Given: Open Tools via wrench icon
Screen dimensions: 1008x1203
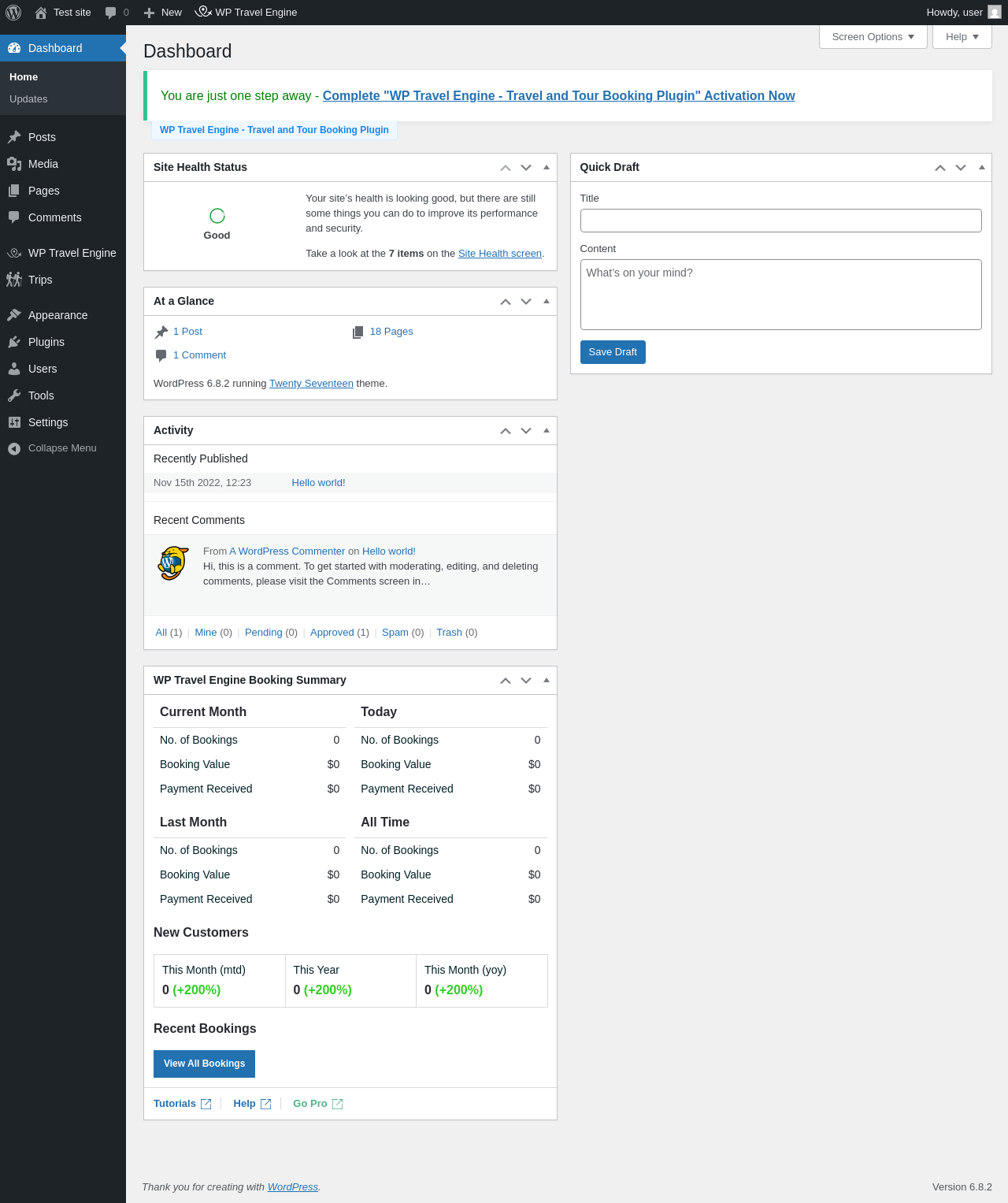Looking at the screenshot, I should 14,395.
